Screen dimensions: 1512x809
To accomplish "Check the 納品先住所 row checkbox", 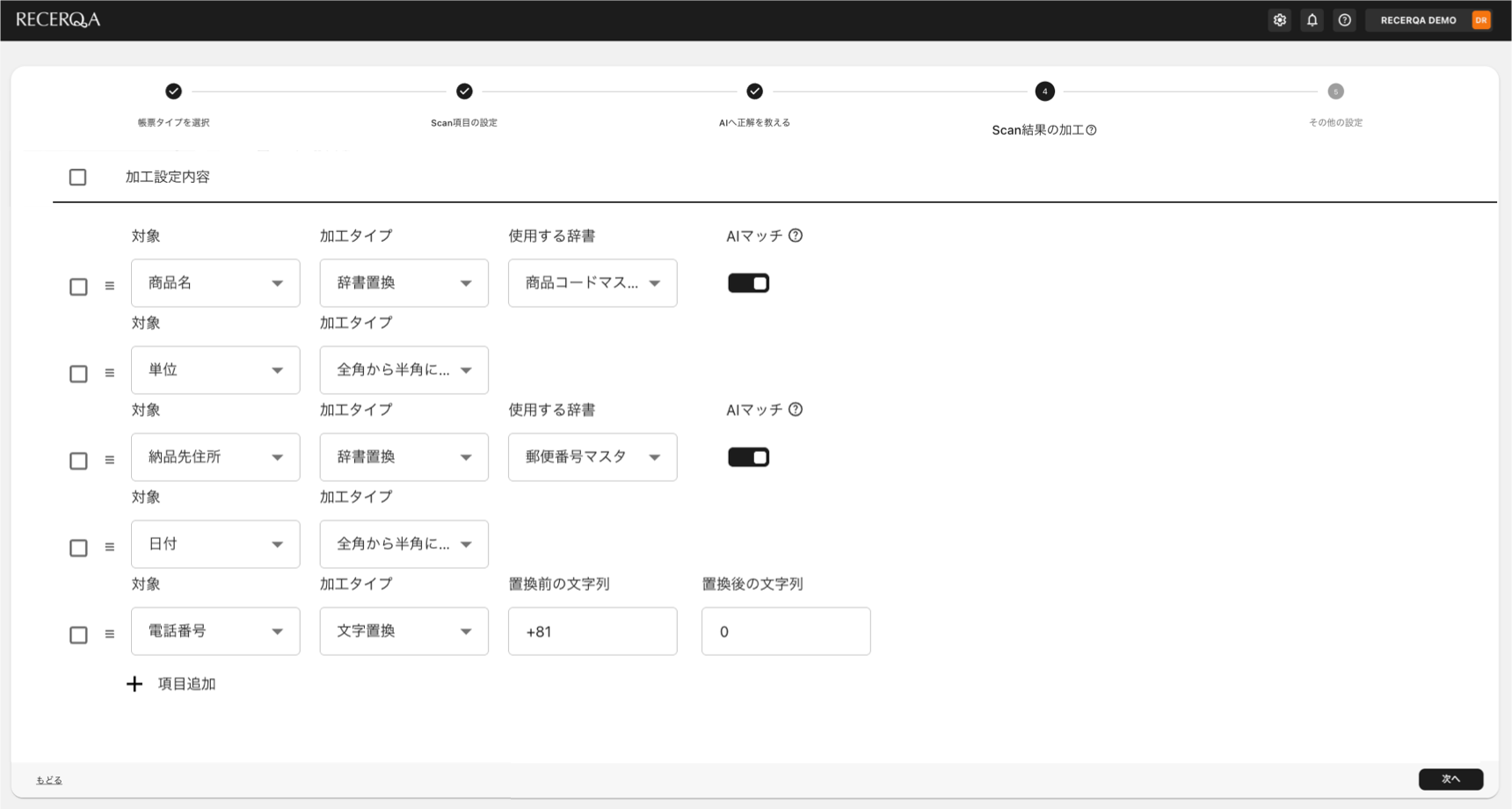I will (78, 461).
